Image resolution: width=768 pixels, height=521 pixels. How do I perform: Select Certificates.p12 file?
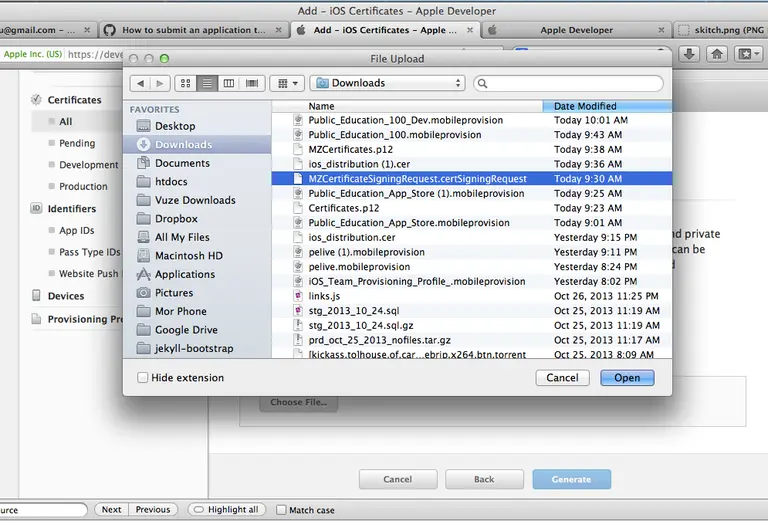[472, 208]
